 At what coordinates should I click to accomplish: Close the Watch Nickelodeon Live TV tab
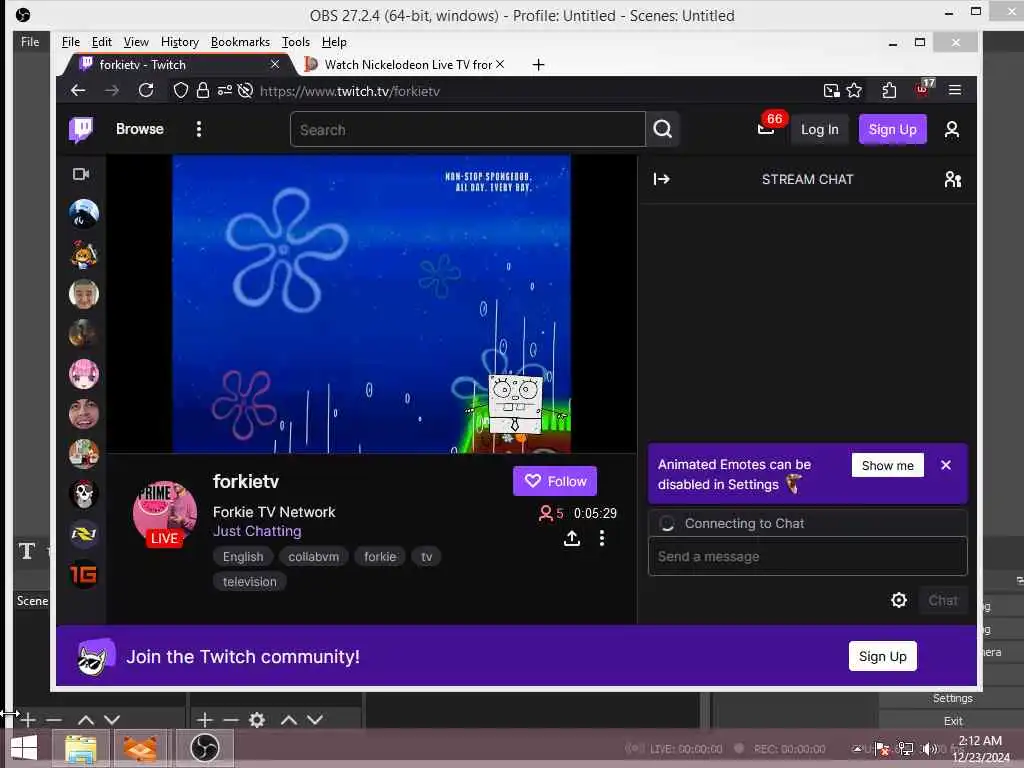pyautogui.click(x=500, y=64)
